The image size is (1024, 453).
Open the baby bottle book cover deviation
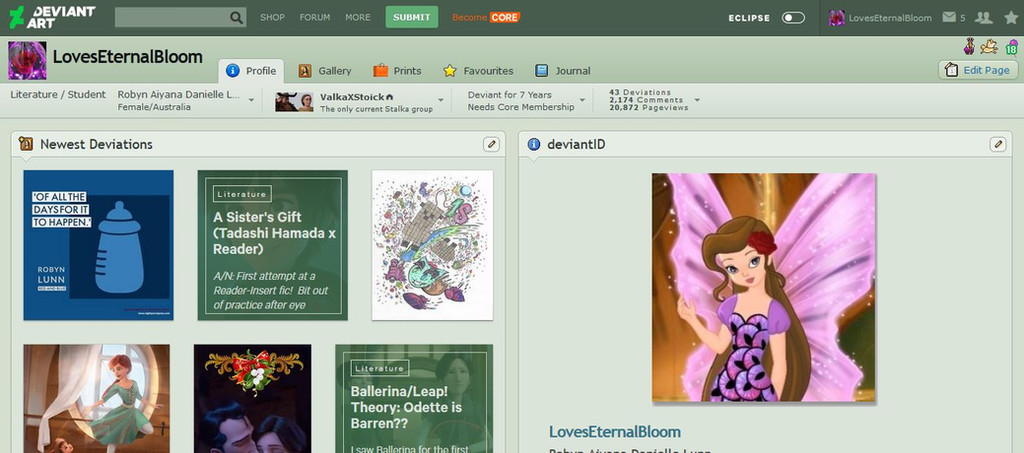point(99,245)
